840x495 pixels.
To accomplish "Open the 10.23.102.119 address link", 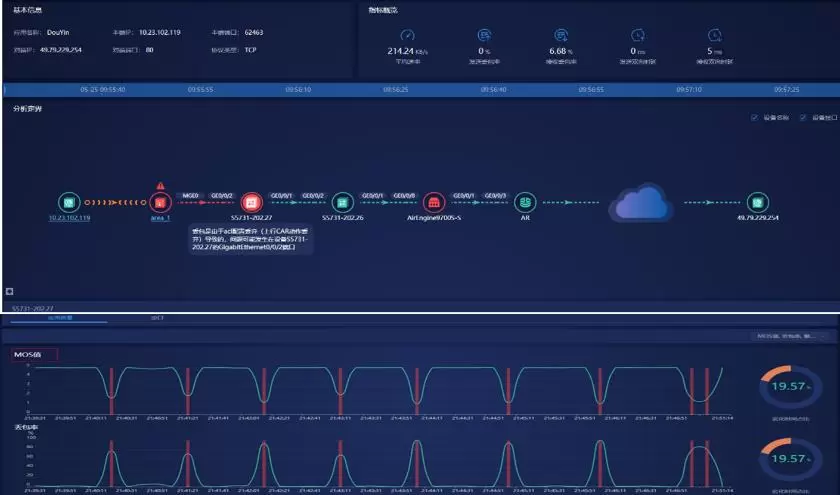I will coord(70,217).
